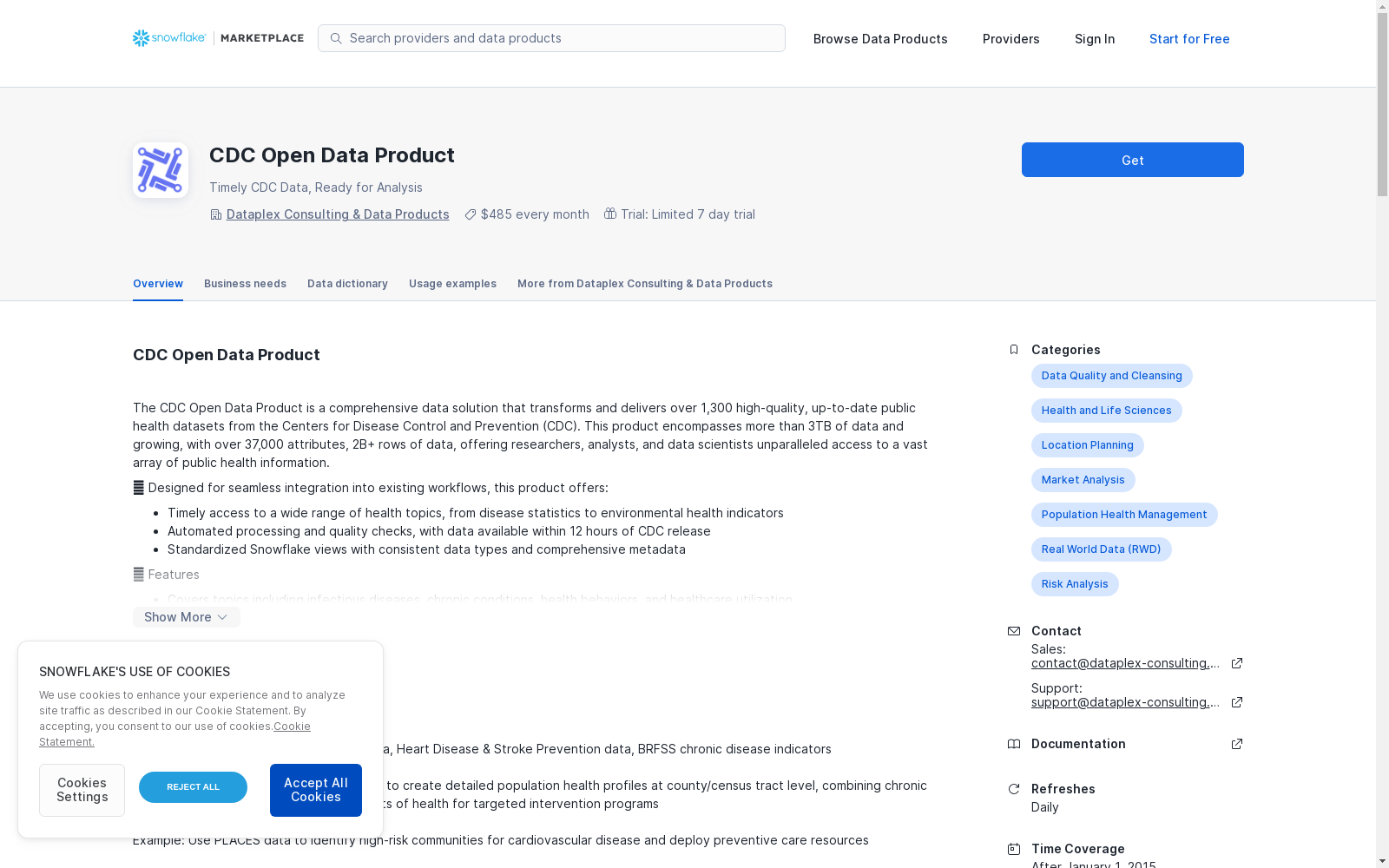Click the Refreshes circular arrow icon

click(x=1013, y=789)
